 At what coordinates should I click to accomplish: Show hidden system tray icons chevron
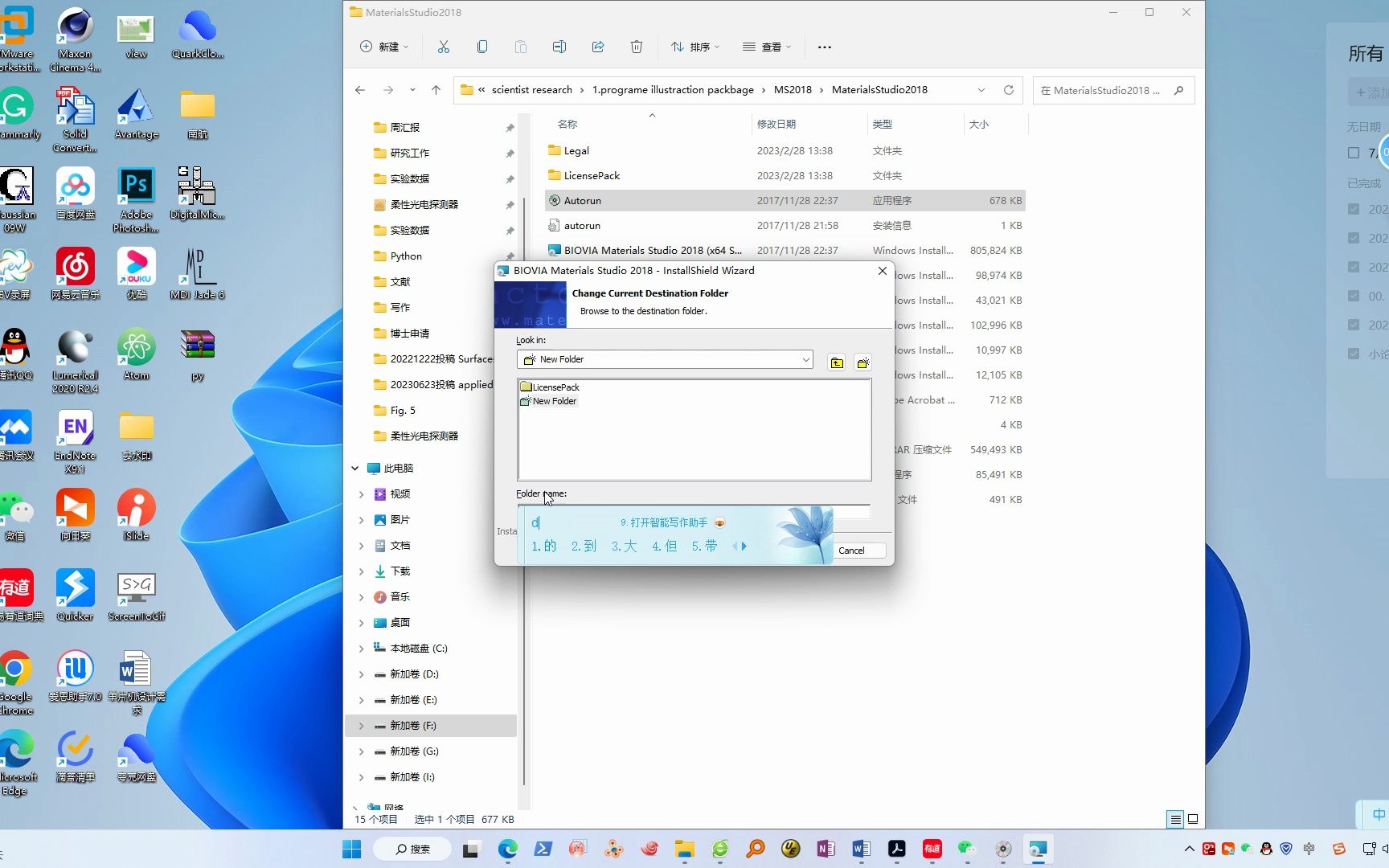click(1190, 849)
